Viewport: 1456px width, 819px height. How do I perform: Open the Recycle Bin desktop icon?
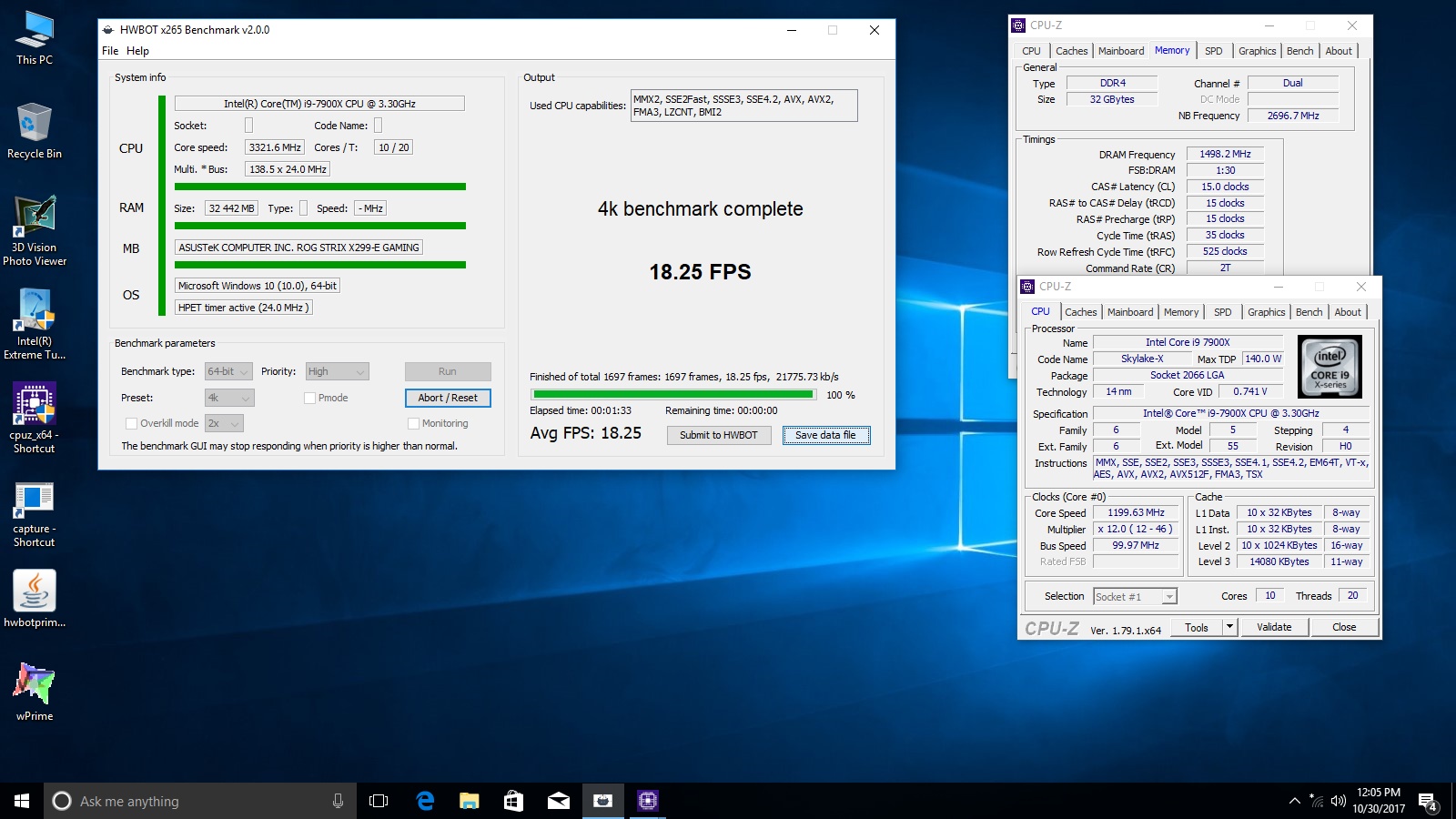coord(35,130)
